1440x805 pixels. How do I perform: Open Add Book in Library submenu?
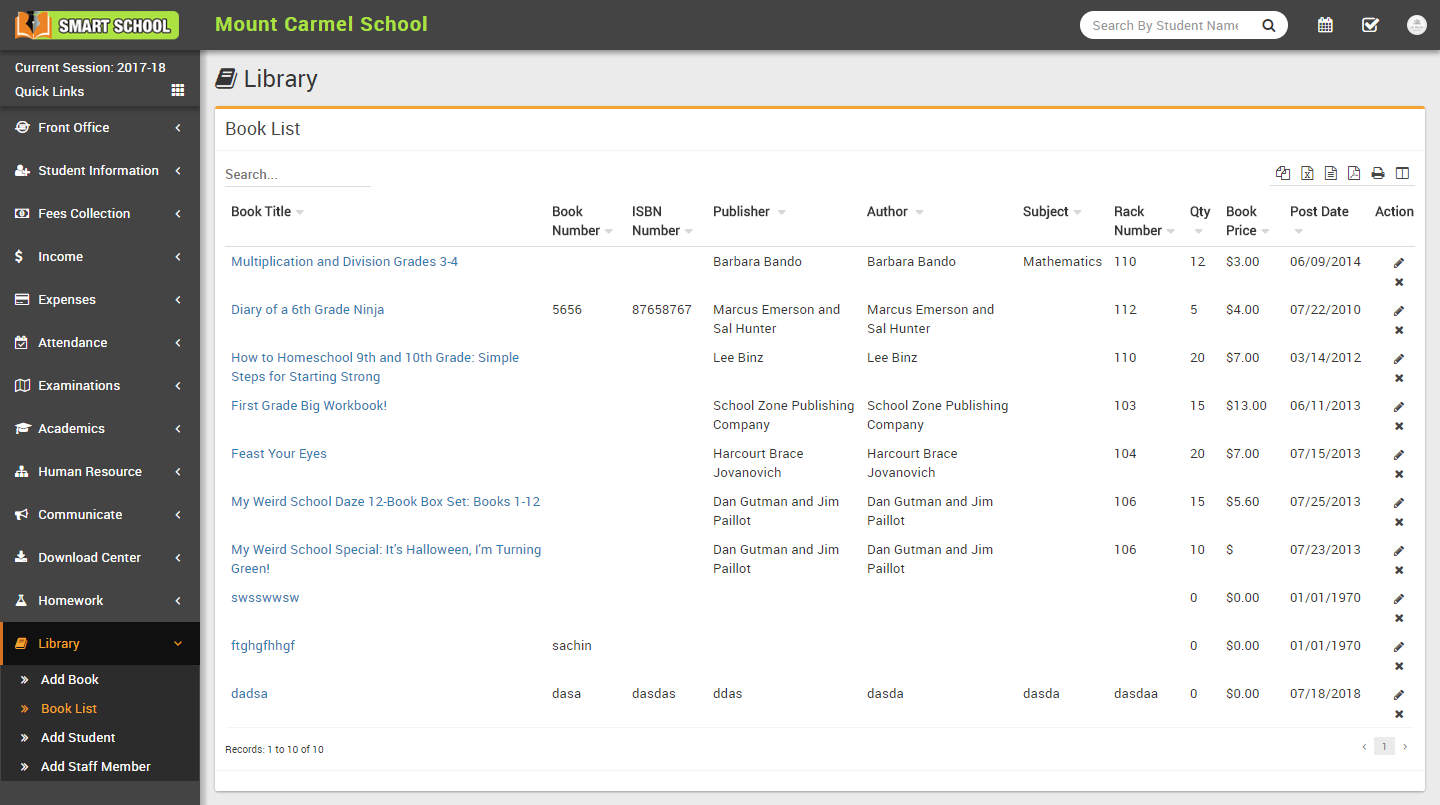(70, 680)
